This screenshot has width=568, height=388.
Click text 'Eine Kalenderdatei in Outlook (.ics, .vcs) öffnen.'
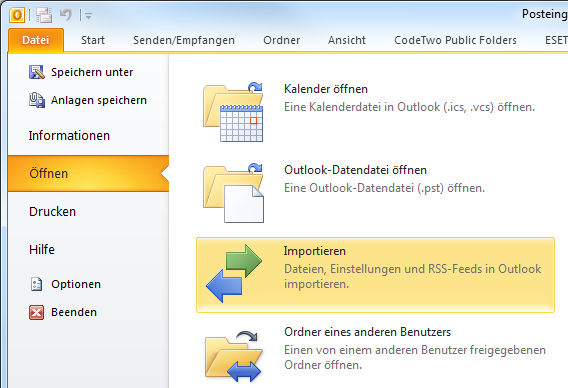pyautogui.click(x=409, y=107)
